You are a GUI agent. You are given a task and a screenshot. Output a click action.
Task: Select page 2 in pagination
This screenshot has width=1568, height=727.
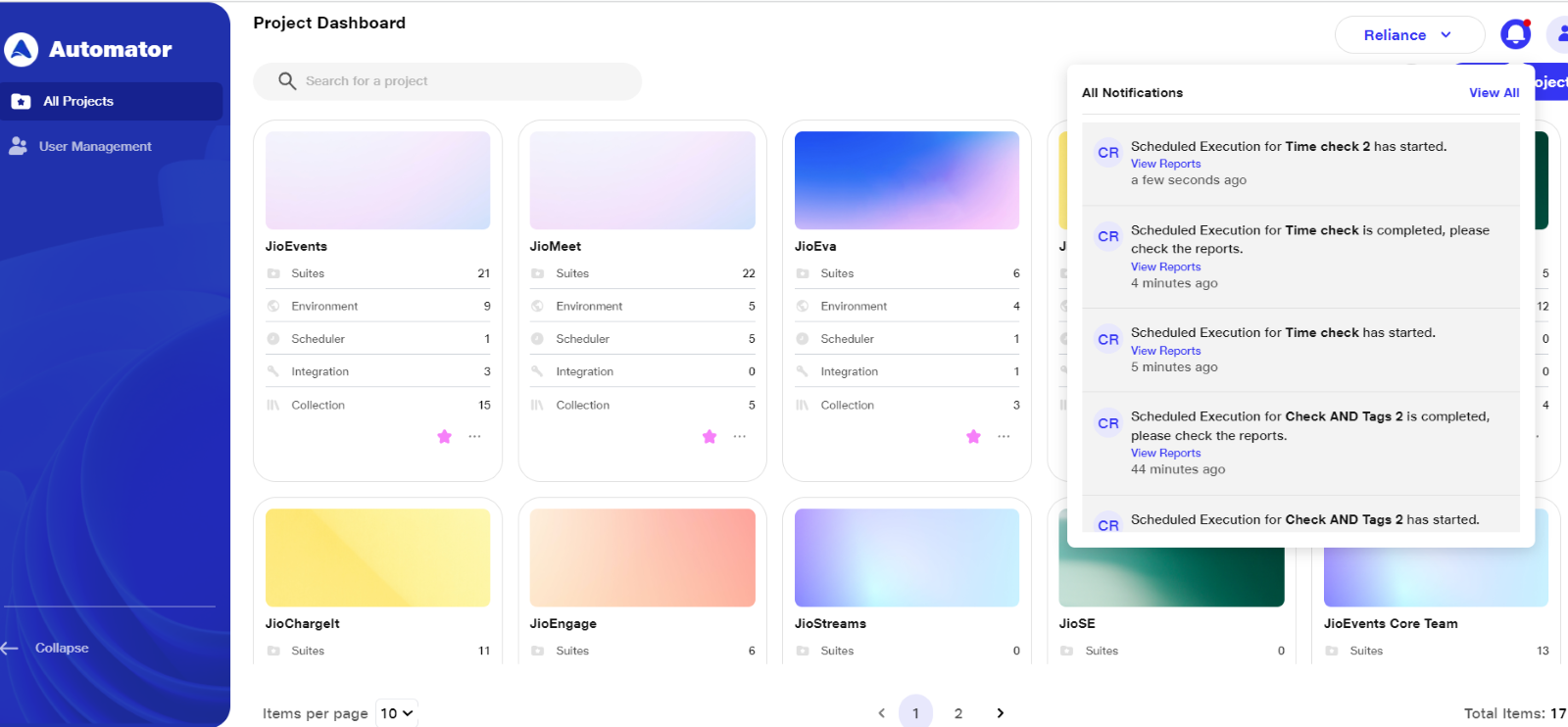click(958, 713)
